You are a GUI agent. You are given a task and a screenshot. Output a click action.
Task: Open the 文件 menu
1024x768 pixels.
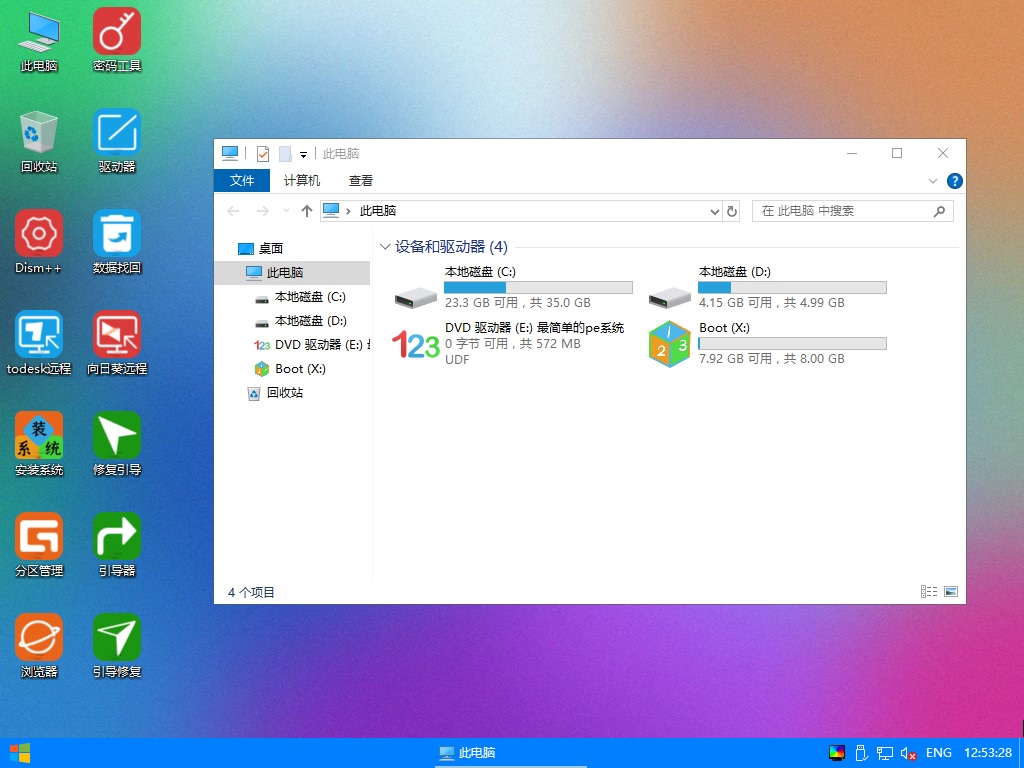242,180
